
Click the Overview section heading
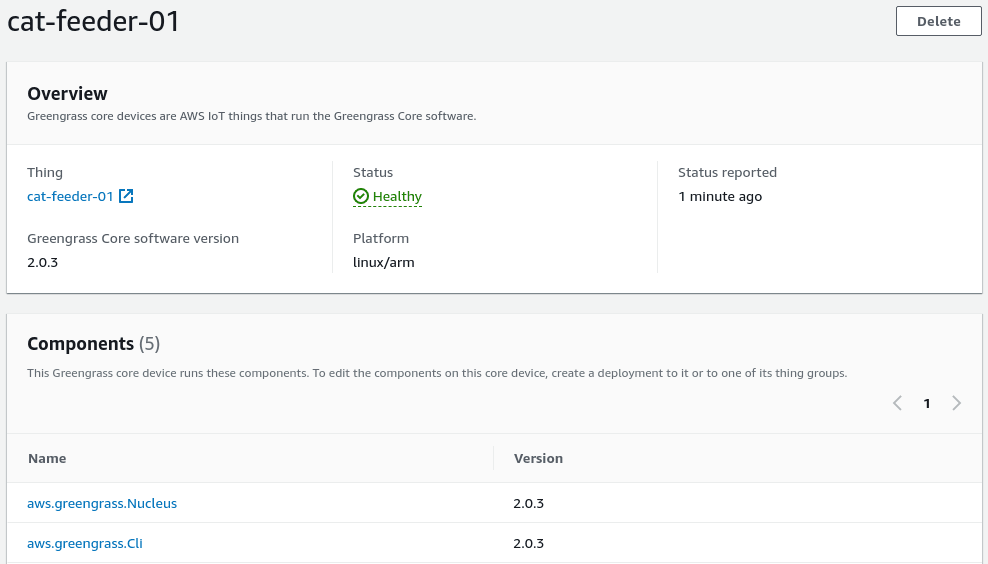(67, 94)
